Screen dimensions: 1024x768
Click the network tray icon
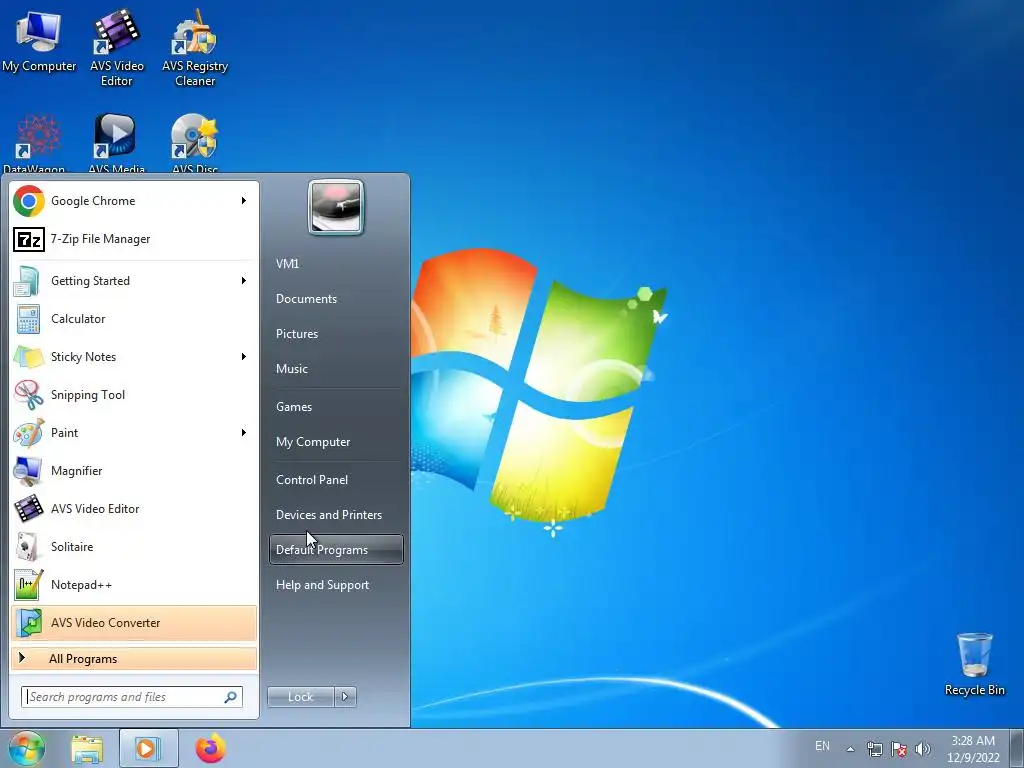pos(874,749)
